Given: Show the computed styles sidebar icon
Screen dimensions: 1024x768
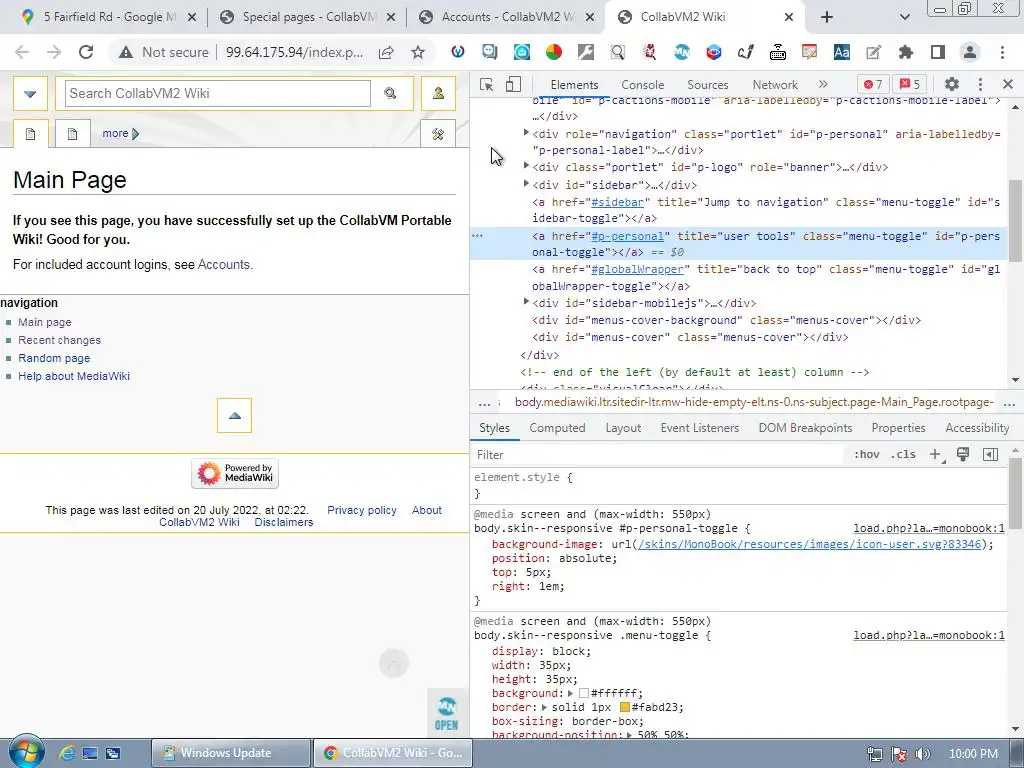Looking at the screenshot, I should pyautogui.click(x=990, y=455).
